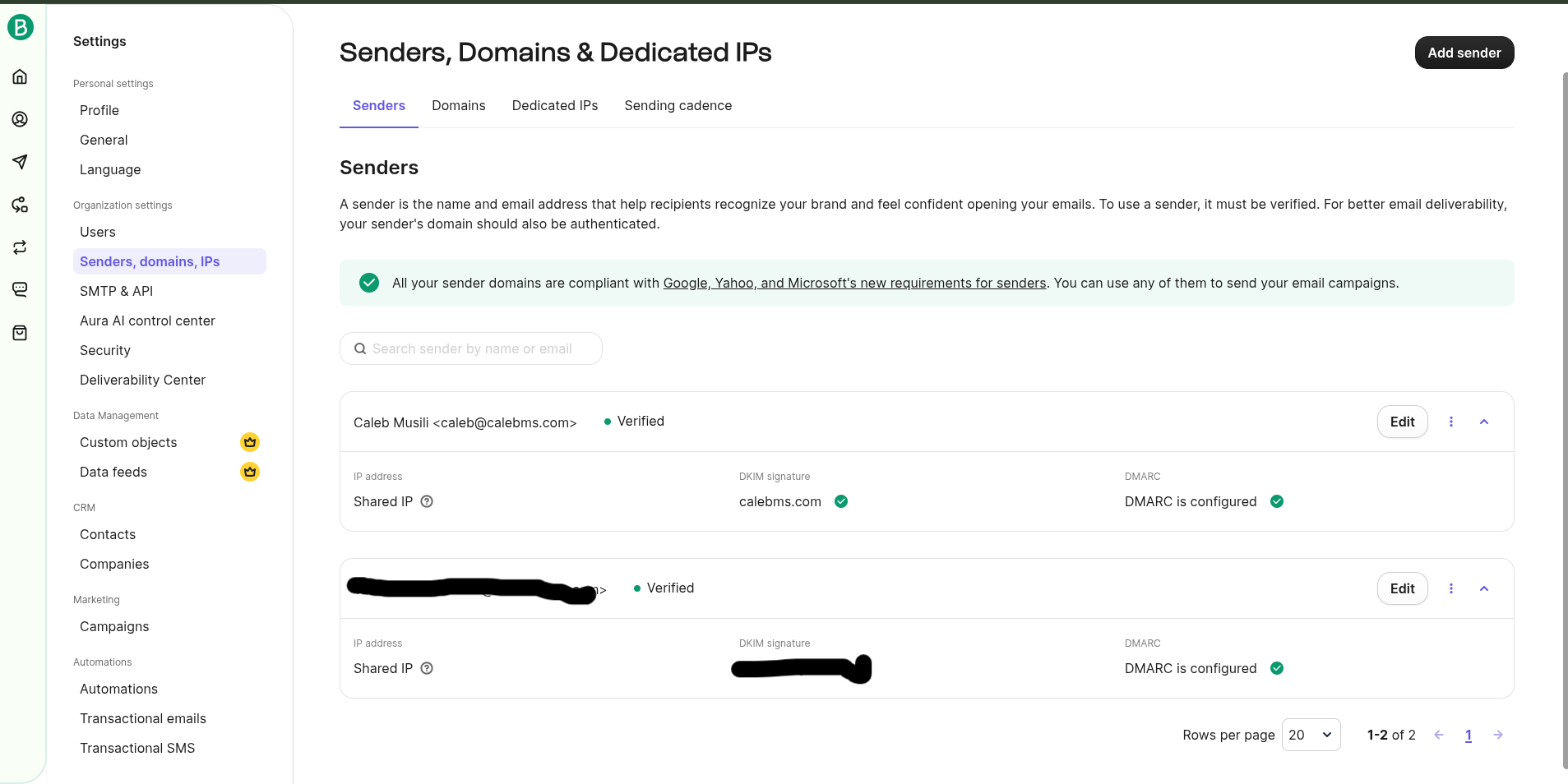
Task: Open the Contacts person icon in left rail
Action: point(20,119)
